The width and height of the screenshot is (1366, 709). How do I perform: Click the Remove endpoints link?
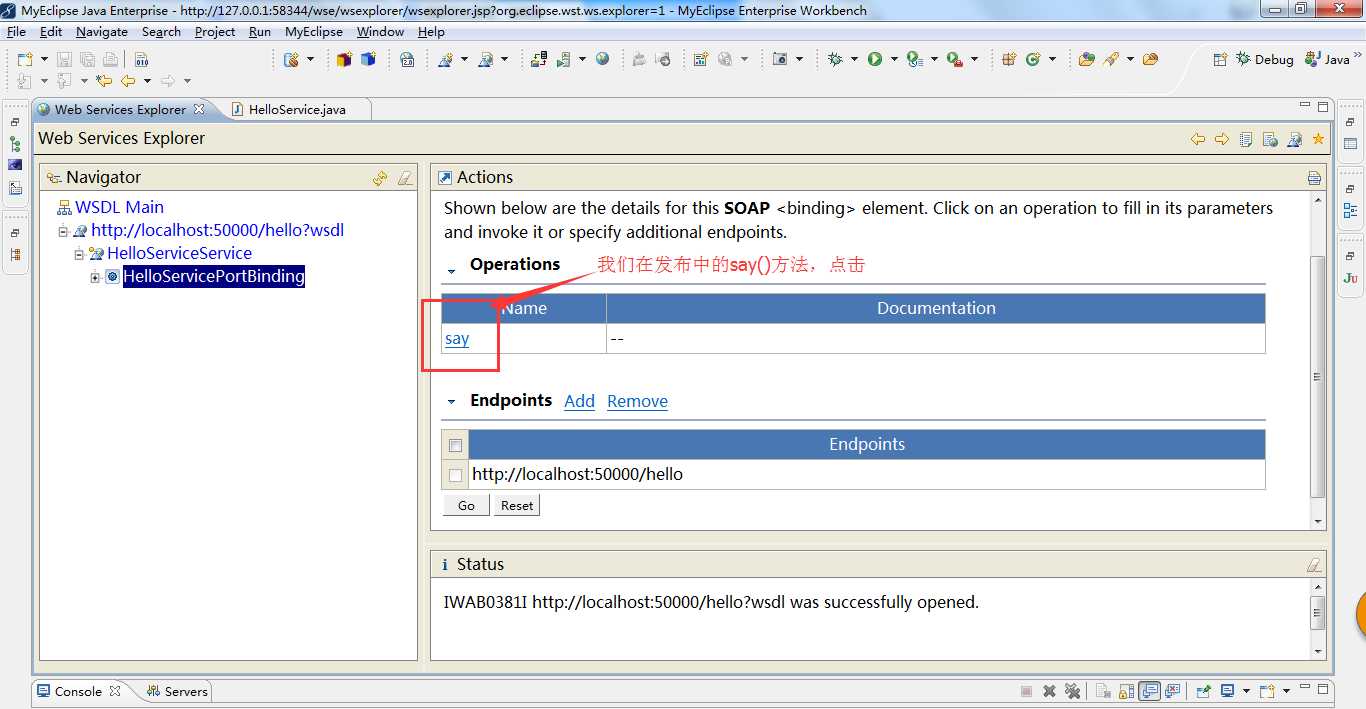[x=637, y=401]
